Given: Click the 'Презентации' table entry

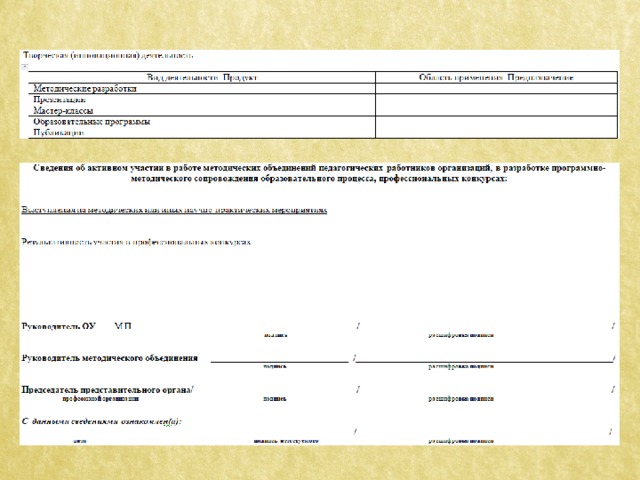Looking at the screenshot, I should coord(60,100).
